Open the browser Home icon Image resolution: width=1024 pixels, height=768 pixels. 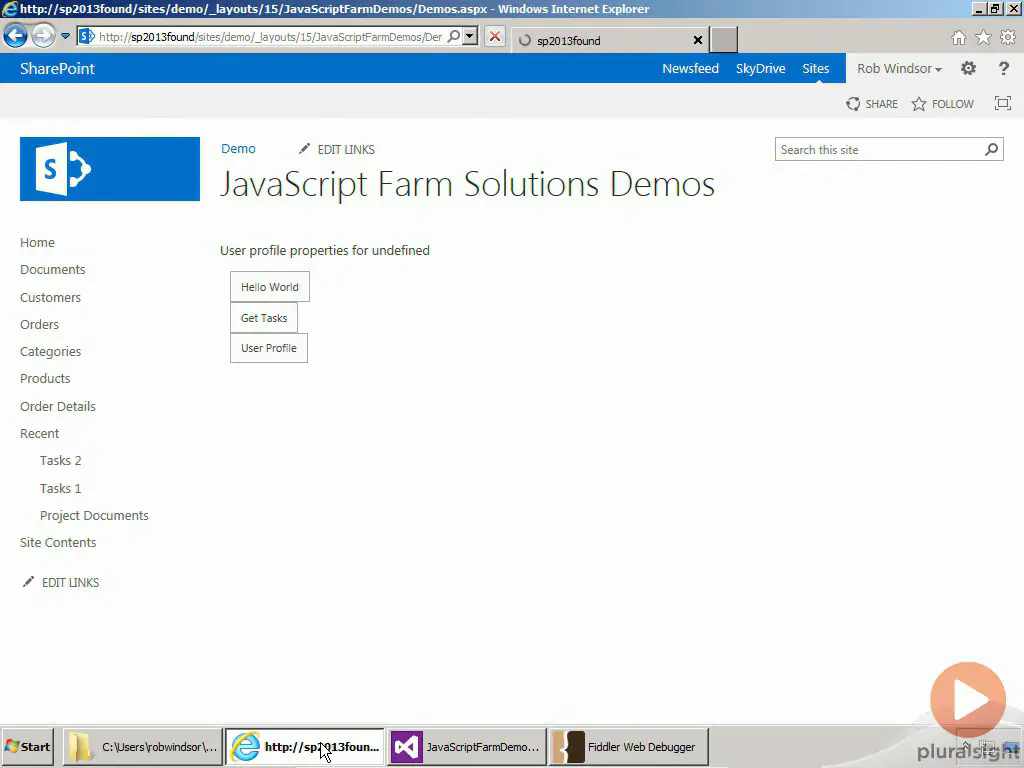click(x=959, y=37)
